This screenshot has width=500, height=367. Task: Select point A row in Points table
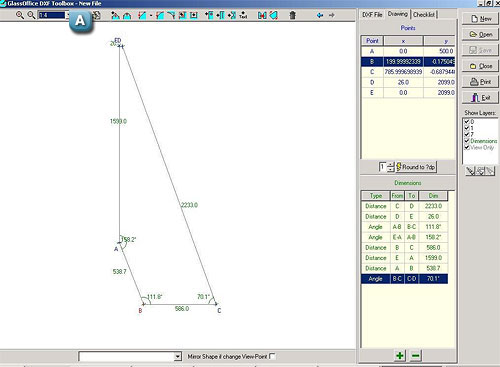(408, 51)
